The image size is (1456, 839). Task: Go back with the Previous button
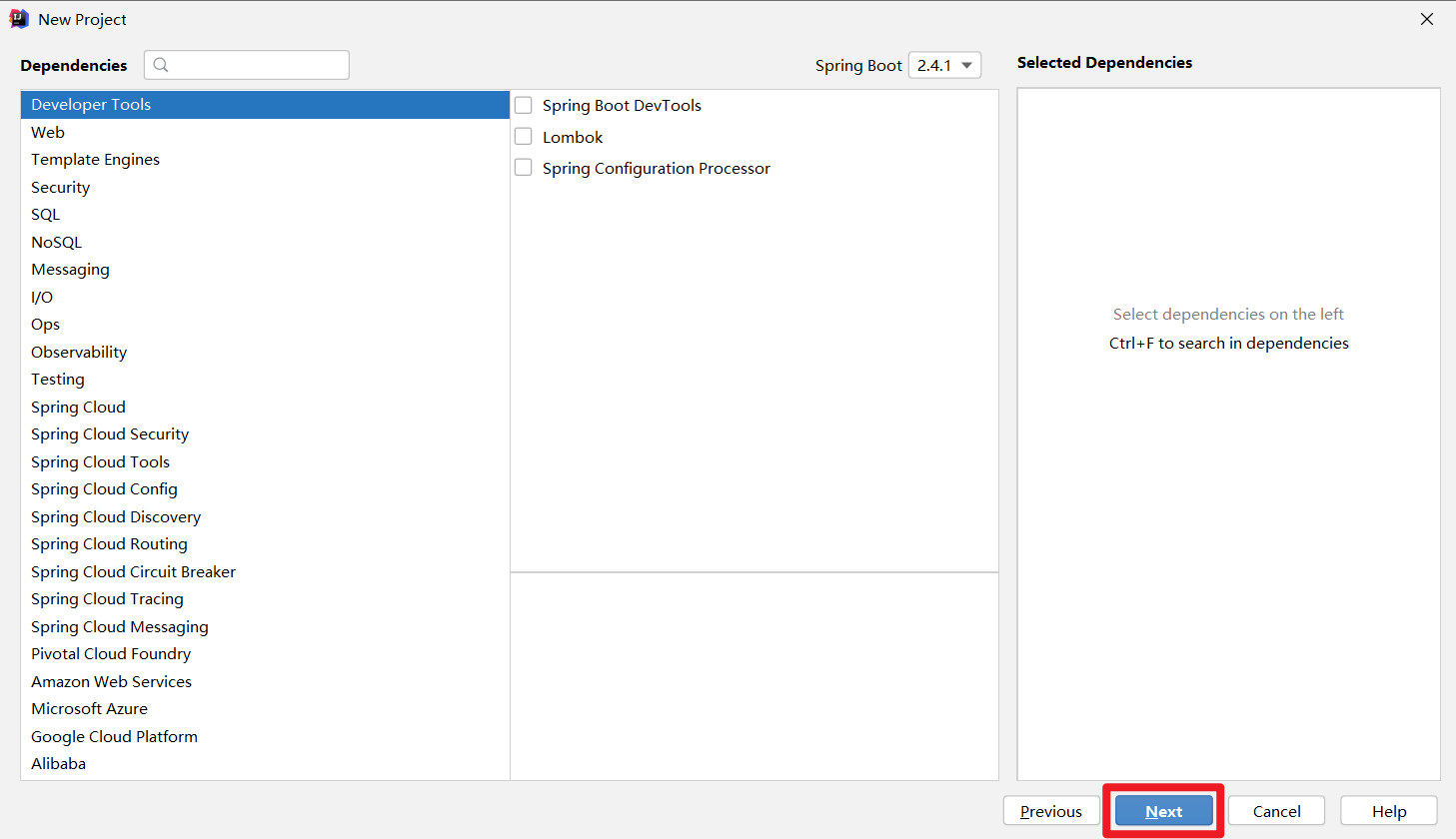point(1051,811)
